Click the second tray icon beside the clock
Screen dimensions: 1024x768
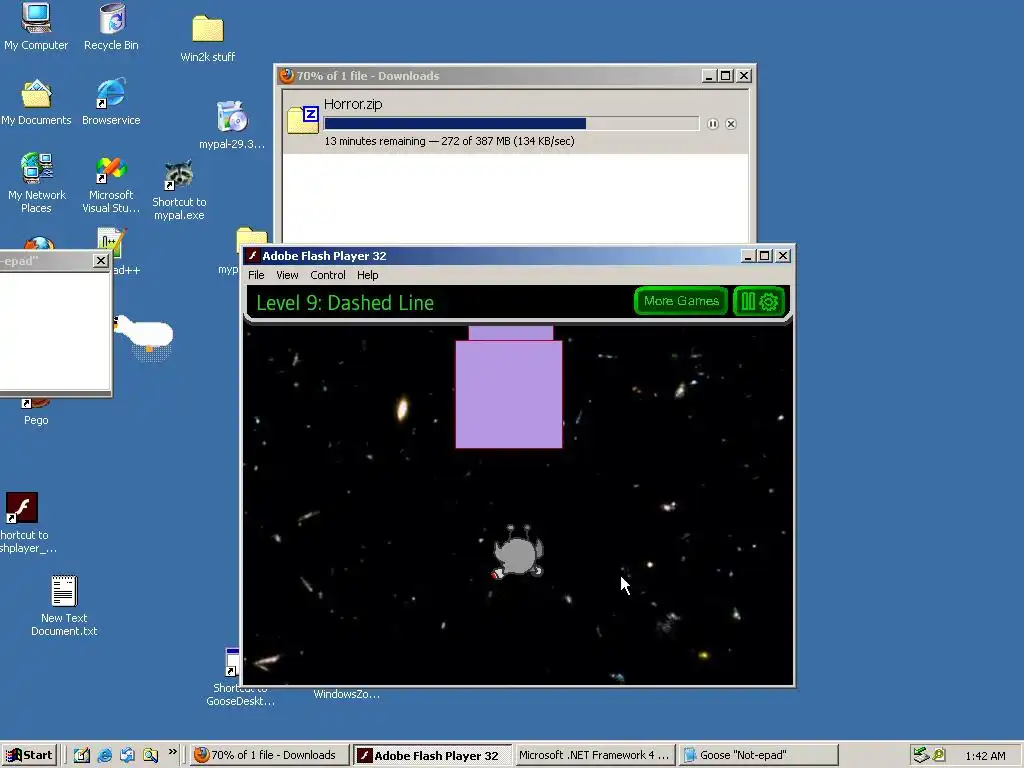click(939, 755)
